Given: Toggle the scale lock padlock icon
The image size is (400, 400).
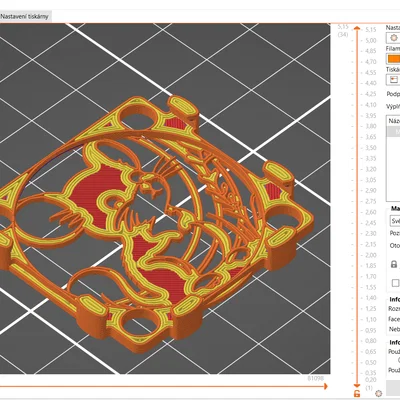Looking at the screenshot, I should [x=394, y=264].
